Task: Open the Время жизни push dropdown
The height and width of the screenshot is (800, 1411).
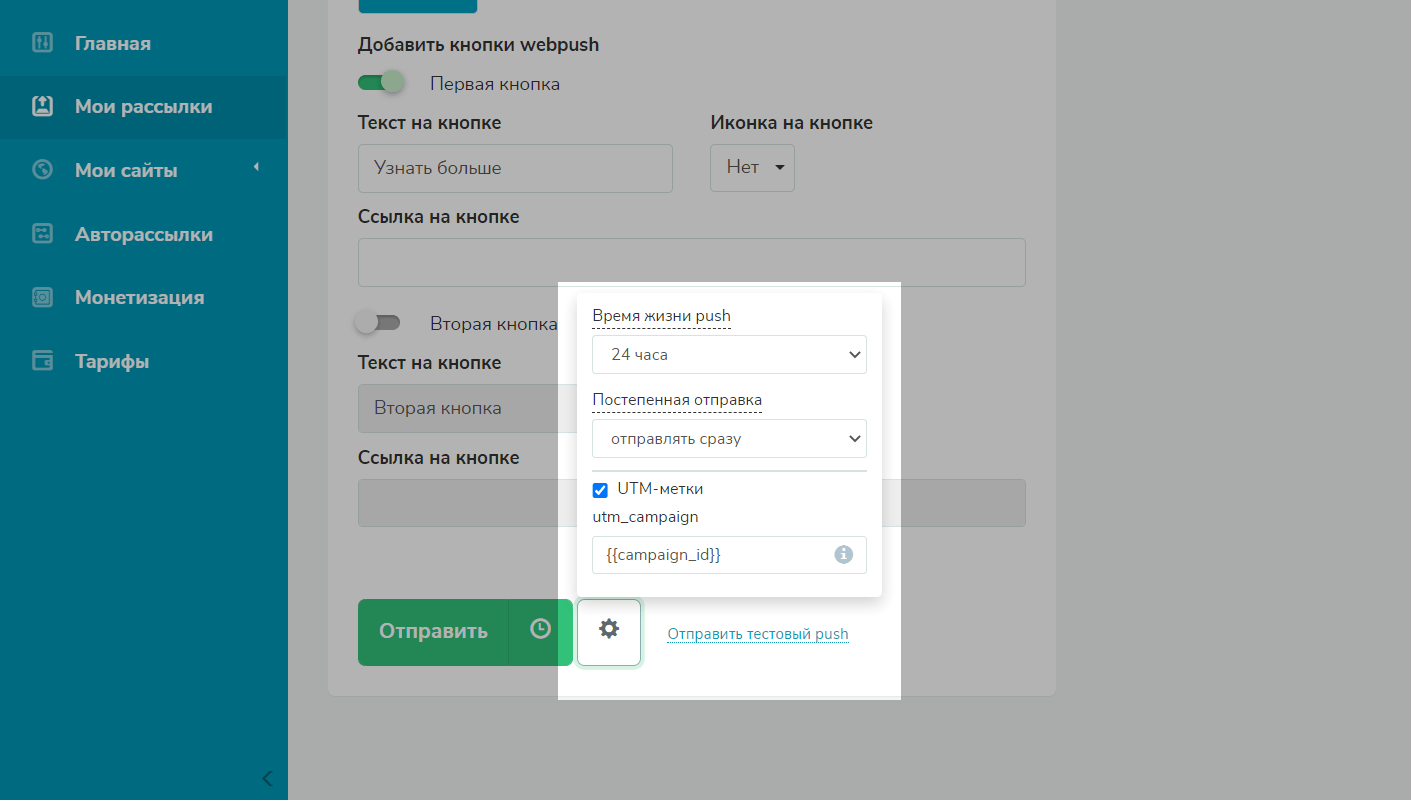Action: [x=729, y=355]
